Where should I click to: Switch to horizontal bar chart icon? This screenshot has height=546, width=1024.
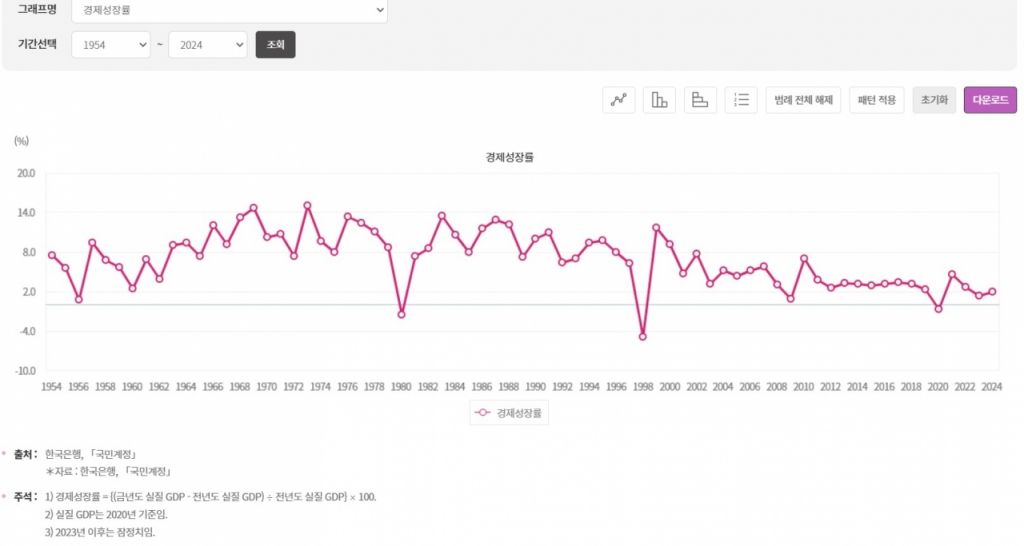[x=700, y=100]
